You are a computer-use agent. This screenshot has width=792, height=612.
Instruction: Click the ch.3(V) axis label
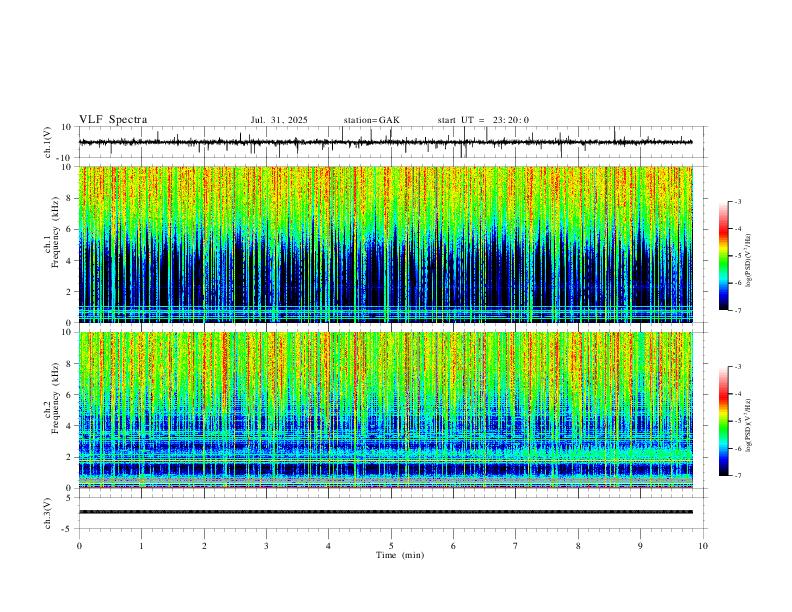coord(48,513)
